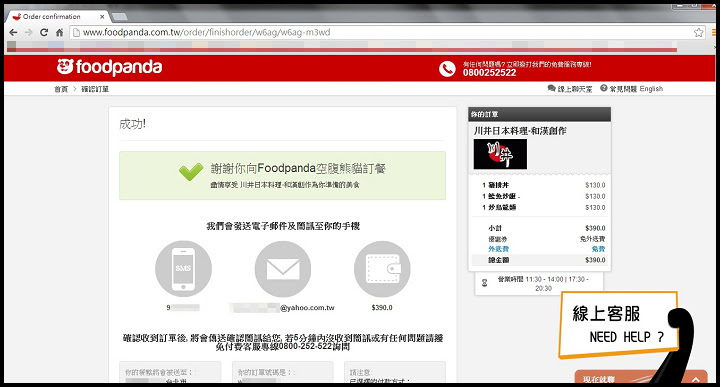Click 確認訂單 in the breadcrumb

pos(95,89)
